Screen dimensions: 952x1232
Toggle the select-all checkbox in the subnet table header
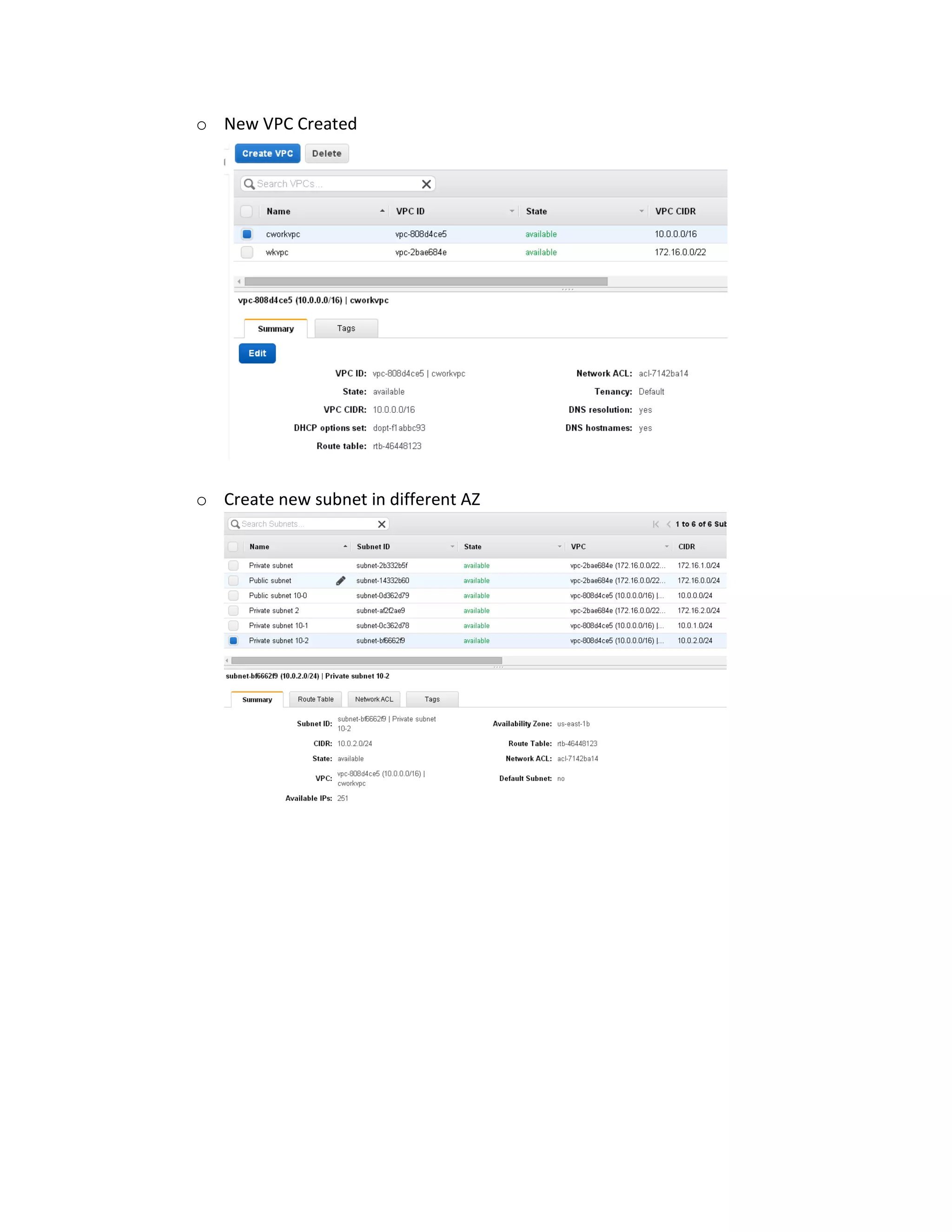233,547
